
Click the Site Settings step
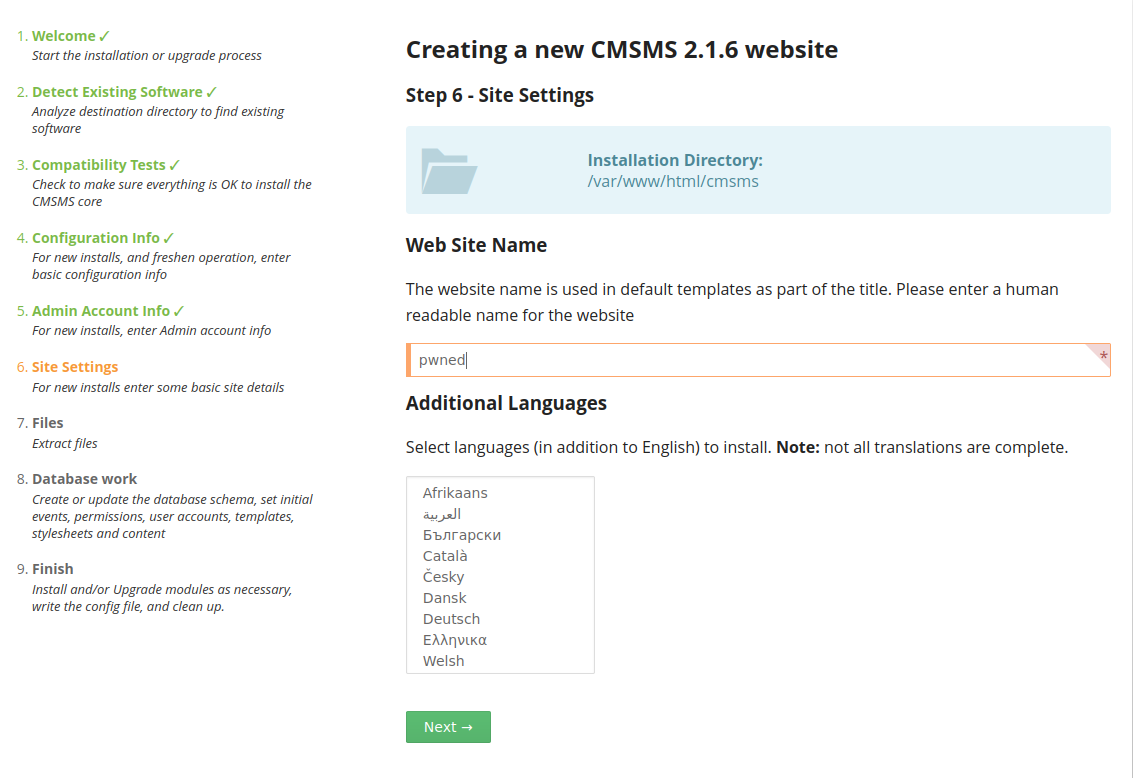click(74, 367)
